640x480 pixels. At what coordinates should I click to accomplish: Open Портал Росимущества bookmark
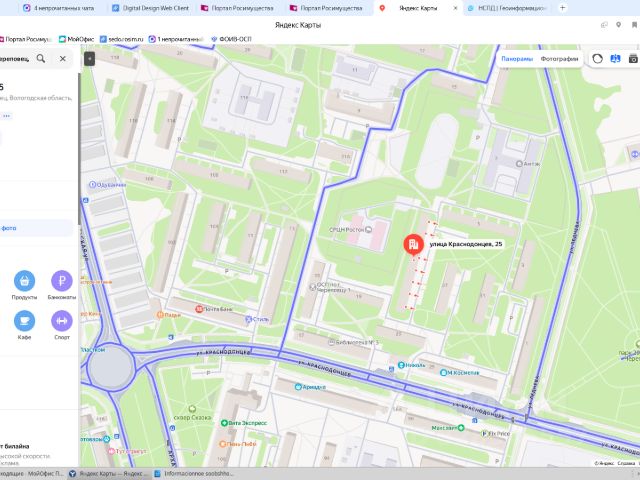pyautogui.click(x=25, y=39)
